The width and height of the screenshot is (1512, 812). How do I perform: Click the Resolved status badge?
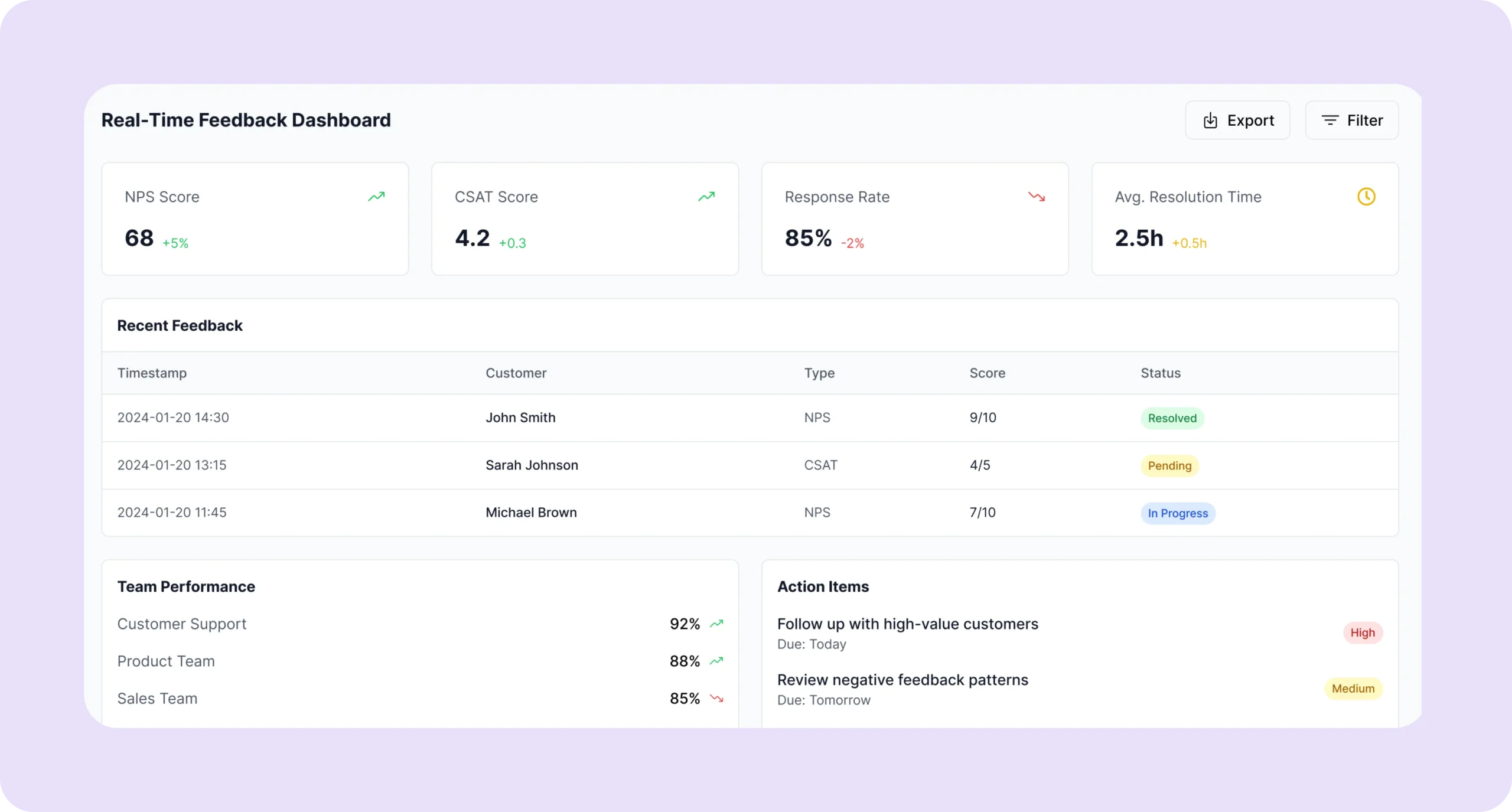(1172, 418)
